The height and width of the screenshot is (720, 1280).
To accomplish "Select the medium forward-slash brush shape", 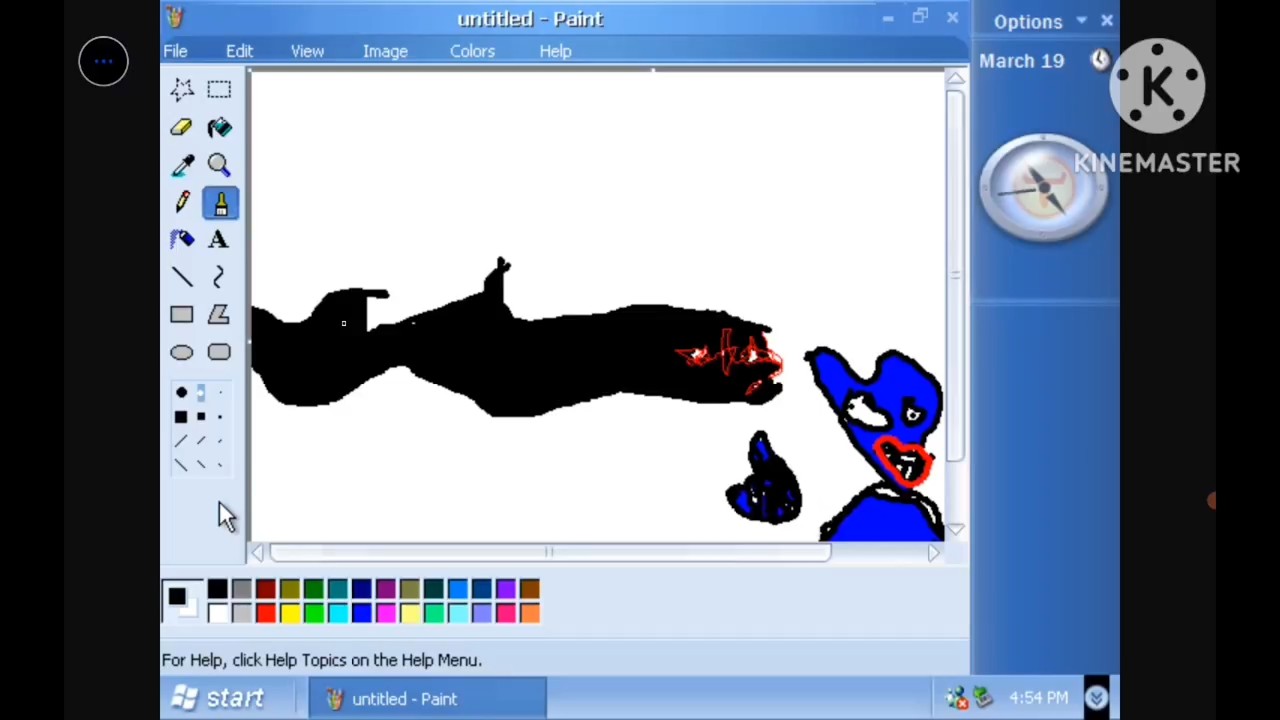I will click(201, 441).
